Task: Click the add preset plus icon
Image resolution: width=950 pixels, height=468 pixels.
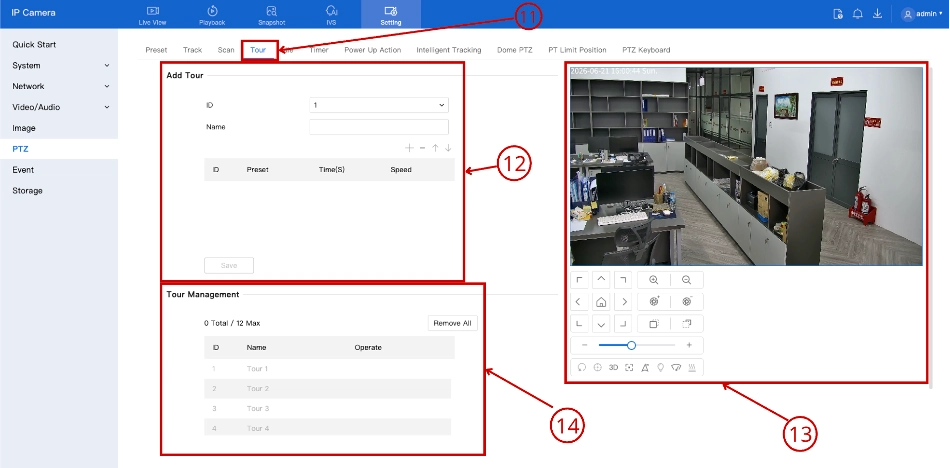Action: [409, 148]
